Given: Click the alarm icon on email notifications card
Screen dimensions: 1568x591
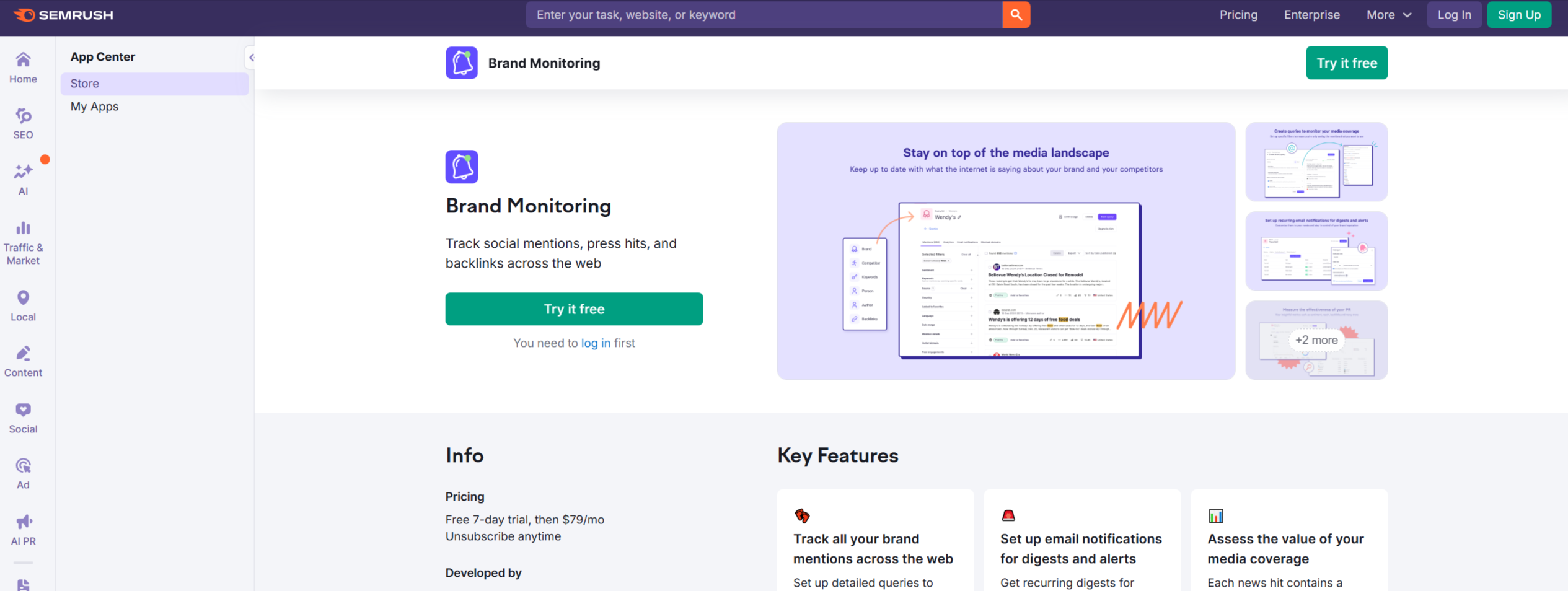Looking at the screenshot, I should click(x=1008, y=515).
